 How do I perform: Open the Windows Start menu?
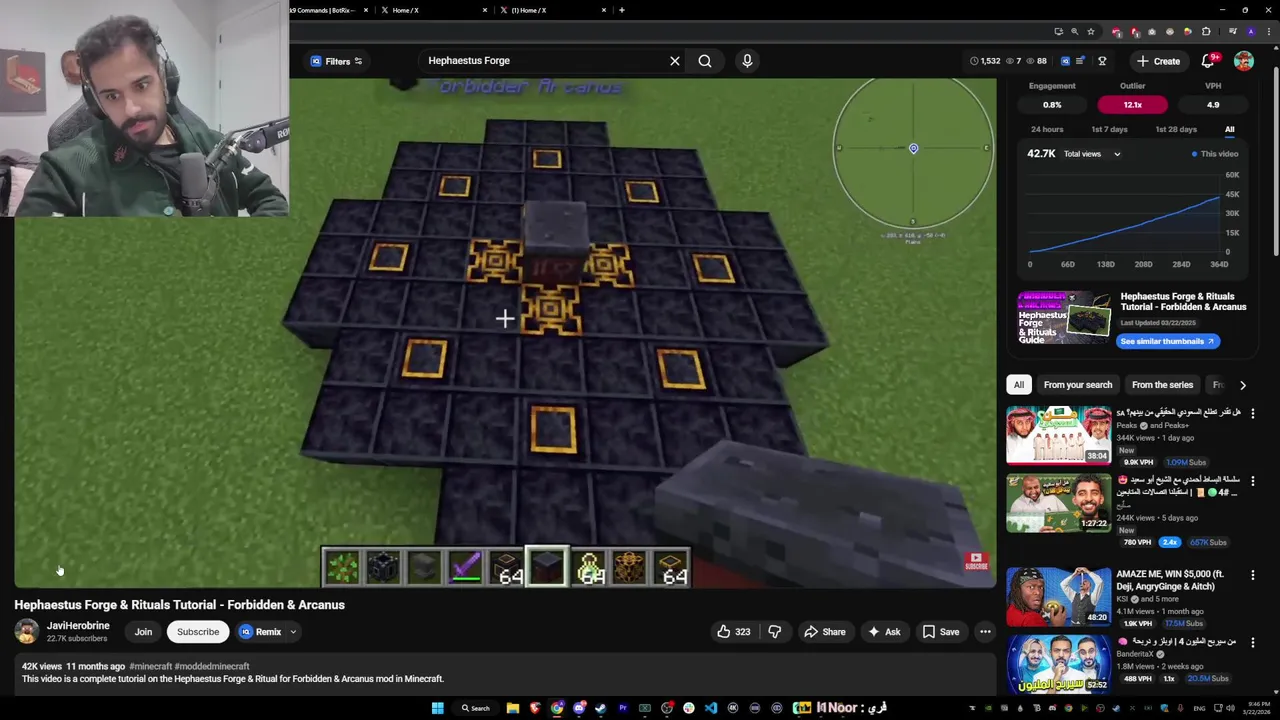[437, 708]
